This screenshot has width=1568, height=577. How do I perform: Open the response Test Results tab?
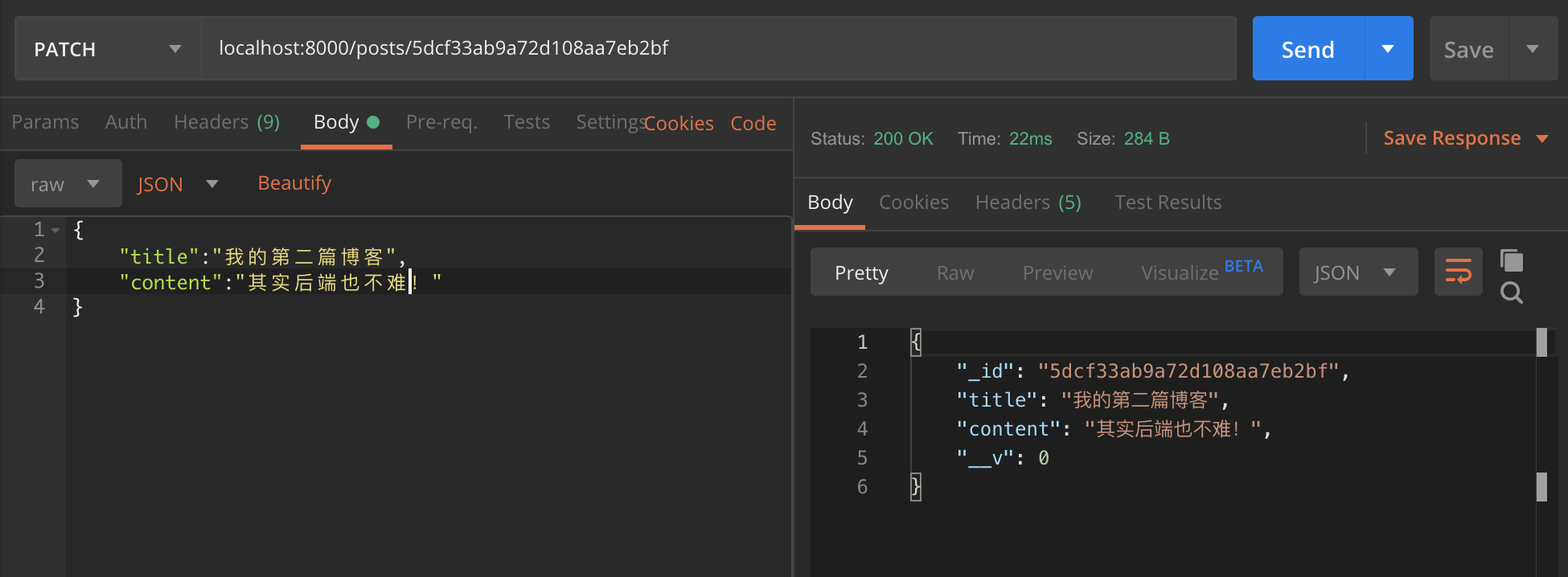pos(1168,203)
